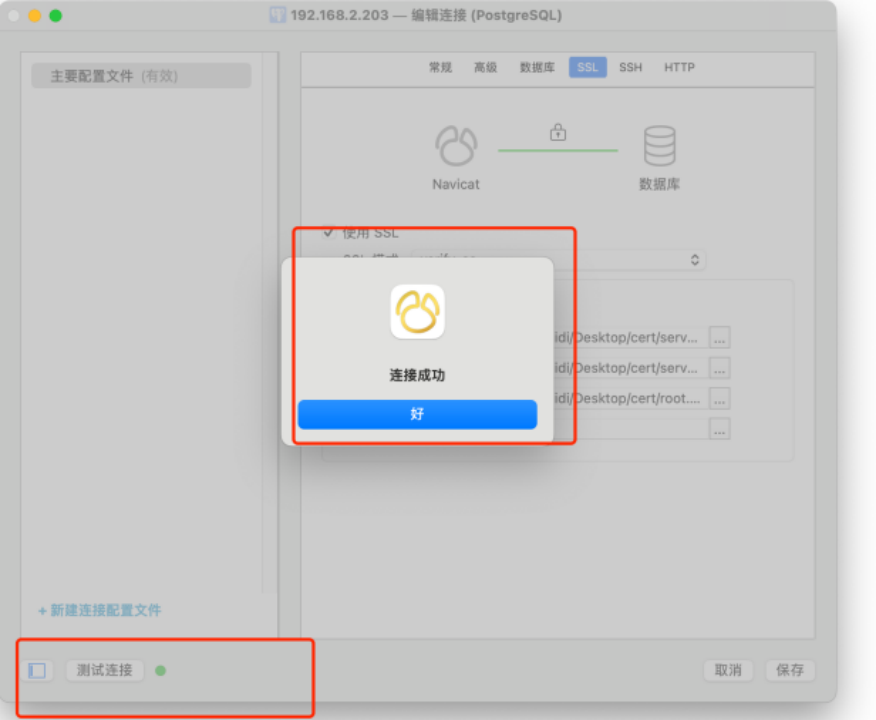876x720 pixels.
Task: Click the 保存 button
Action: click(x=790, y=670)
